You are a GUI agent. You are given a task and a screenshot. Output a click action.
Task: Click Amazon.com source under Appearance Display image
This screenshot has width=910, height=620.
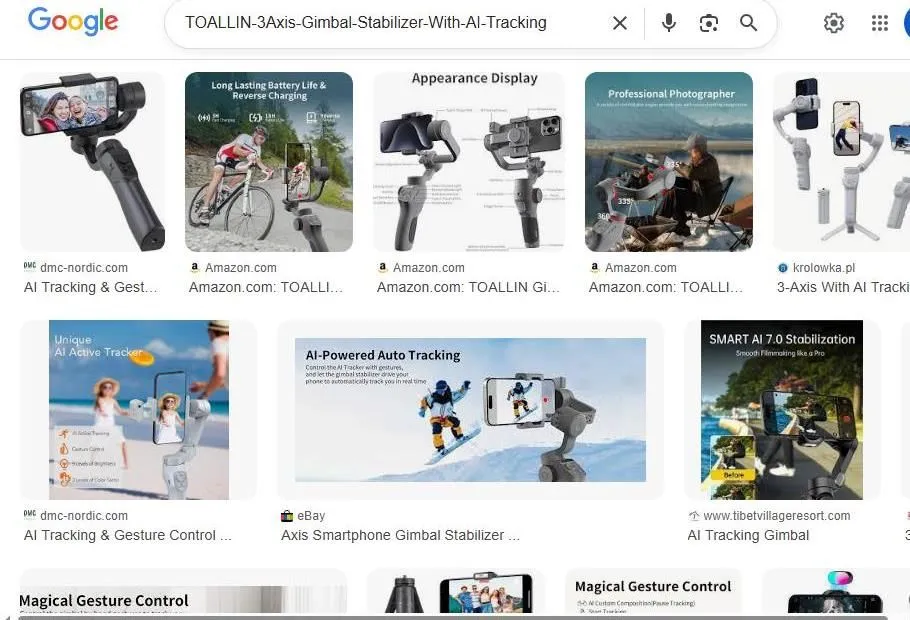(428, 268)
